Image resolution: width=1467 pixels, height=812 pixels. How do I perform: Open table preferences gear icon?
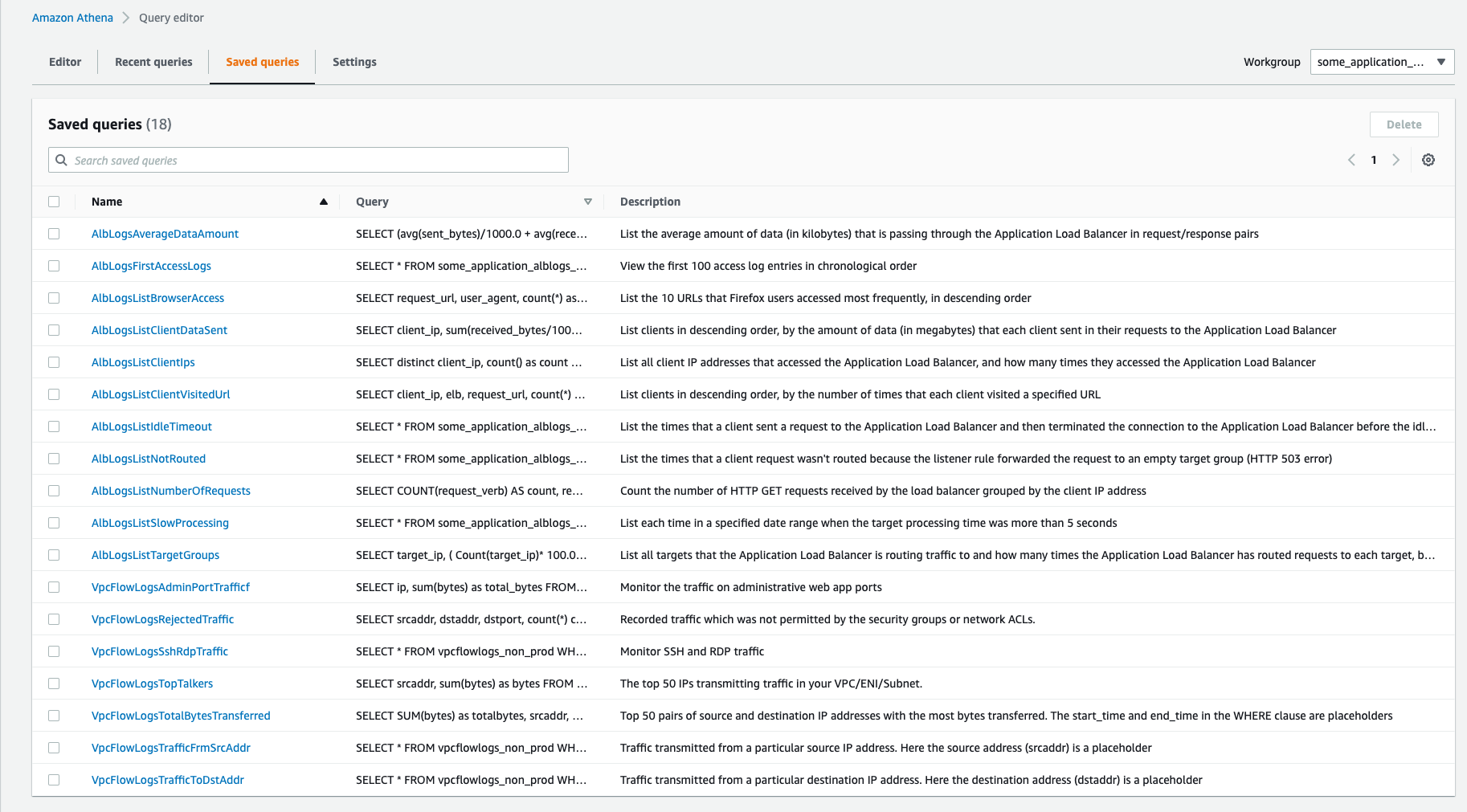point(1428,160)
